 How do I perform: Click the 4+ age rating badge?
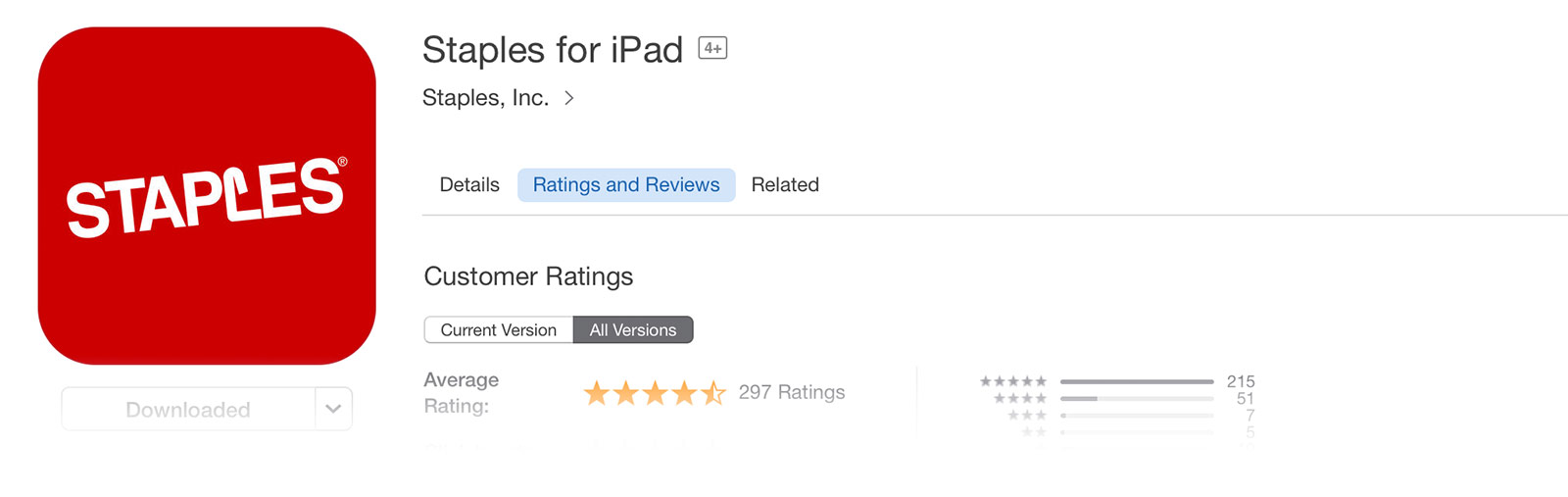pyautogui.click(x=712, y=48)
